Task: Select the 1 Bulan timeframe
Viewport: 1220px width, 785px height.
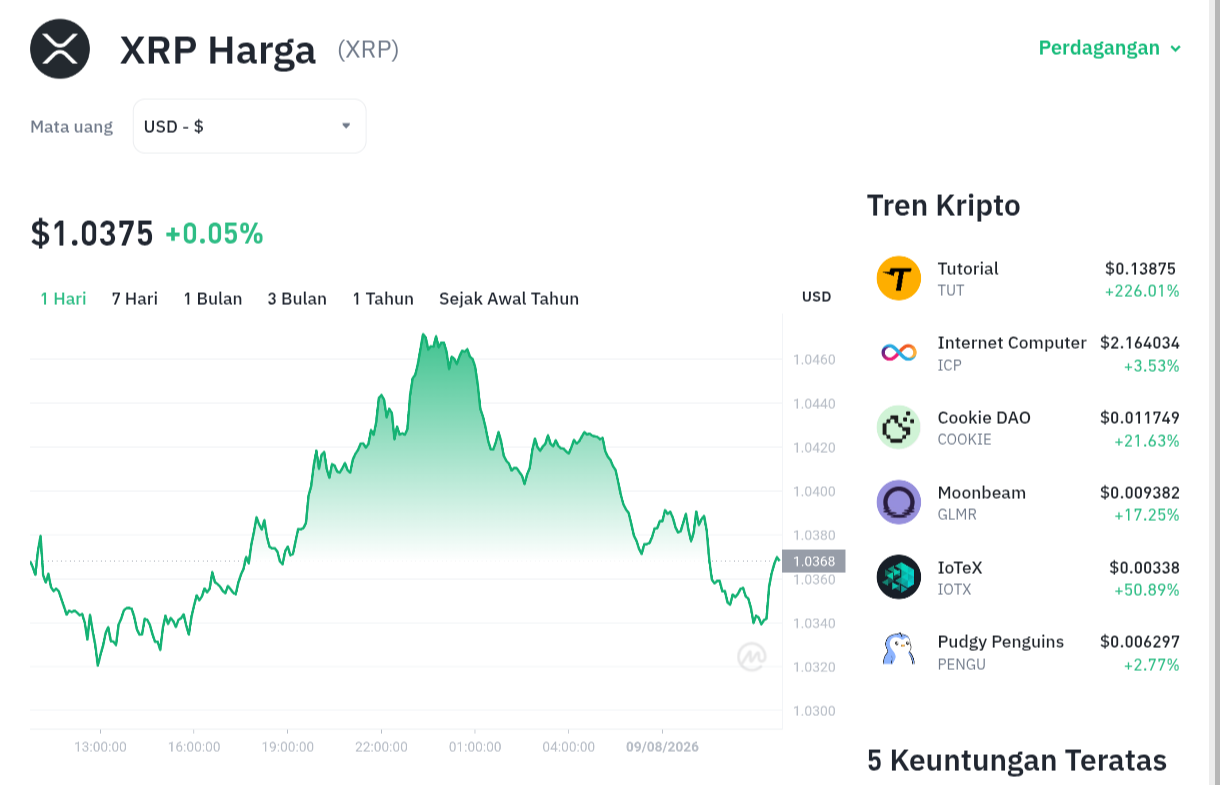Action: click(213, 298)
